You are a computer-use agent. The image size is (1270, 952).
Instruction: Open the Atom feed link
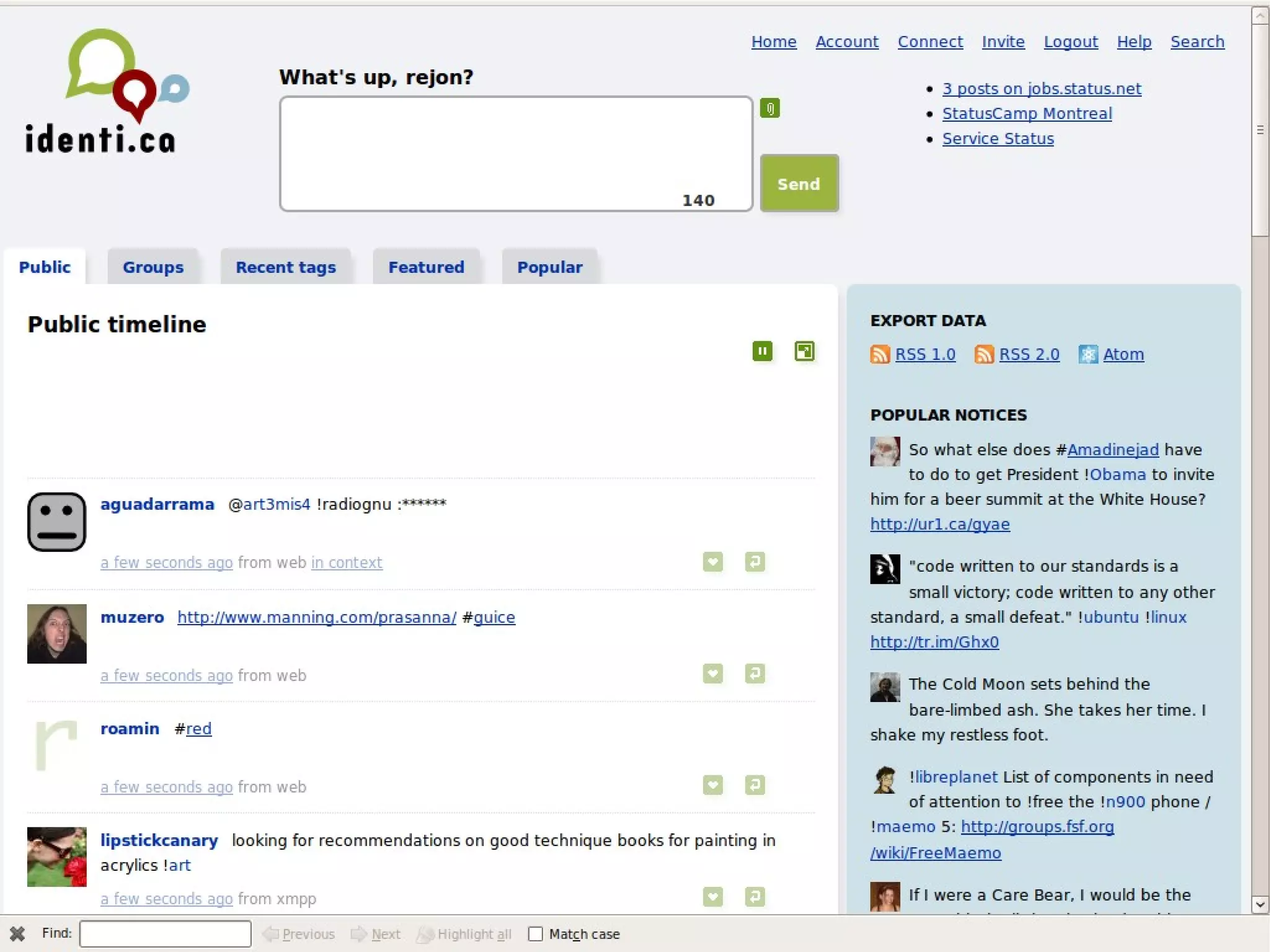(1122, 354)
